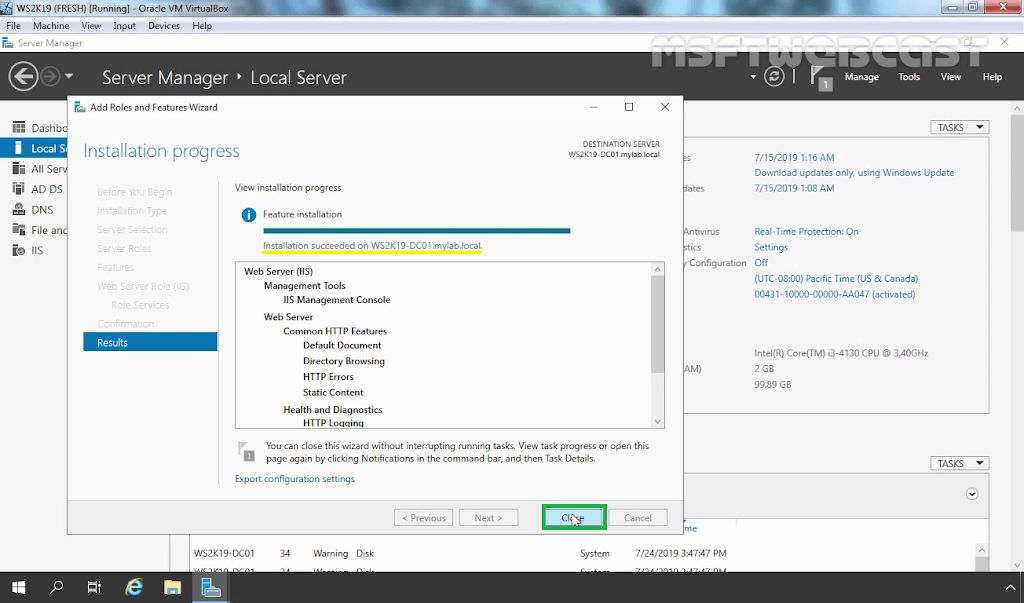The image size is (1024, 603).
Task: Open the Settings link under Real-Time Protection
Action: tap(771, 247)
